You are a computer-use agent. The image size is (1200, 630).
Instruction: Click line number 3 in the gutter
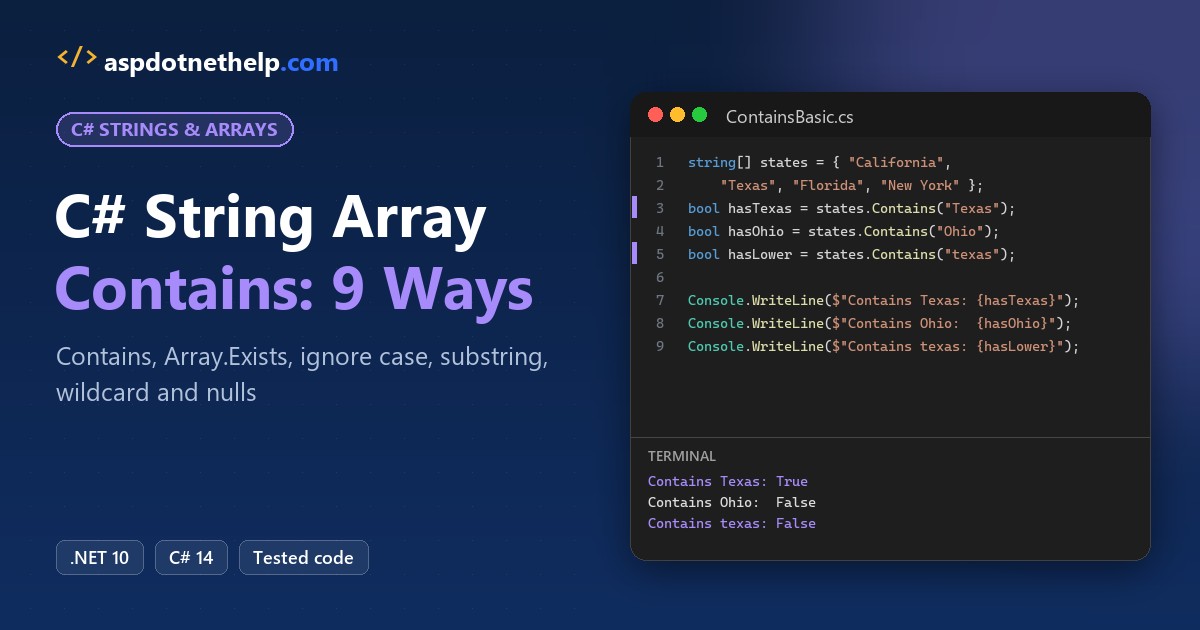point(659,208)
